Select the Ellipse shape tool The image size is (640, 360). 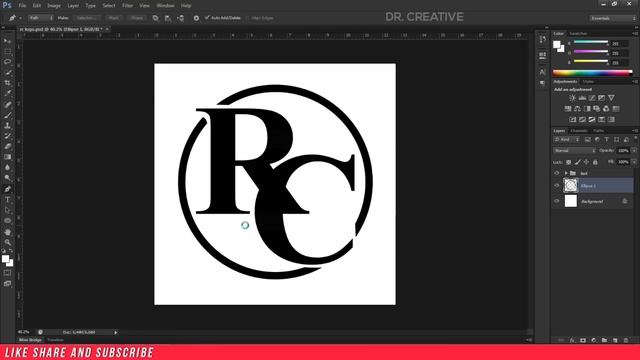pyautogui.click(x=7, y=221)
